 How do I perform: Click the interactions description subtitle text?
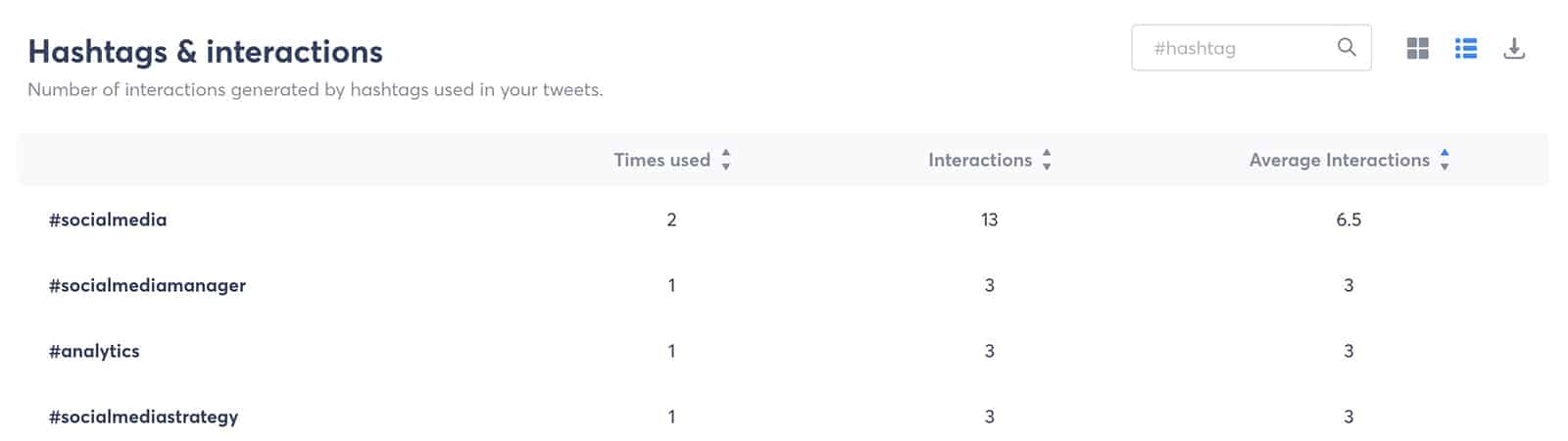[x=316, y=89]
